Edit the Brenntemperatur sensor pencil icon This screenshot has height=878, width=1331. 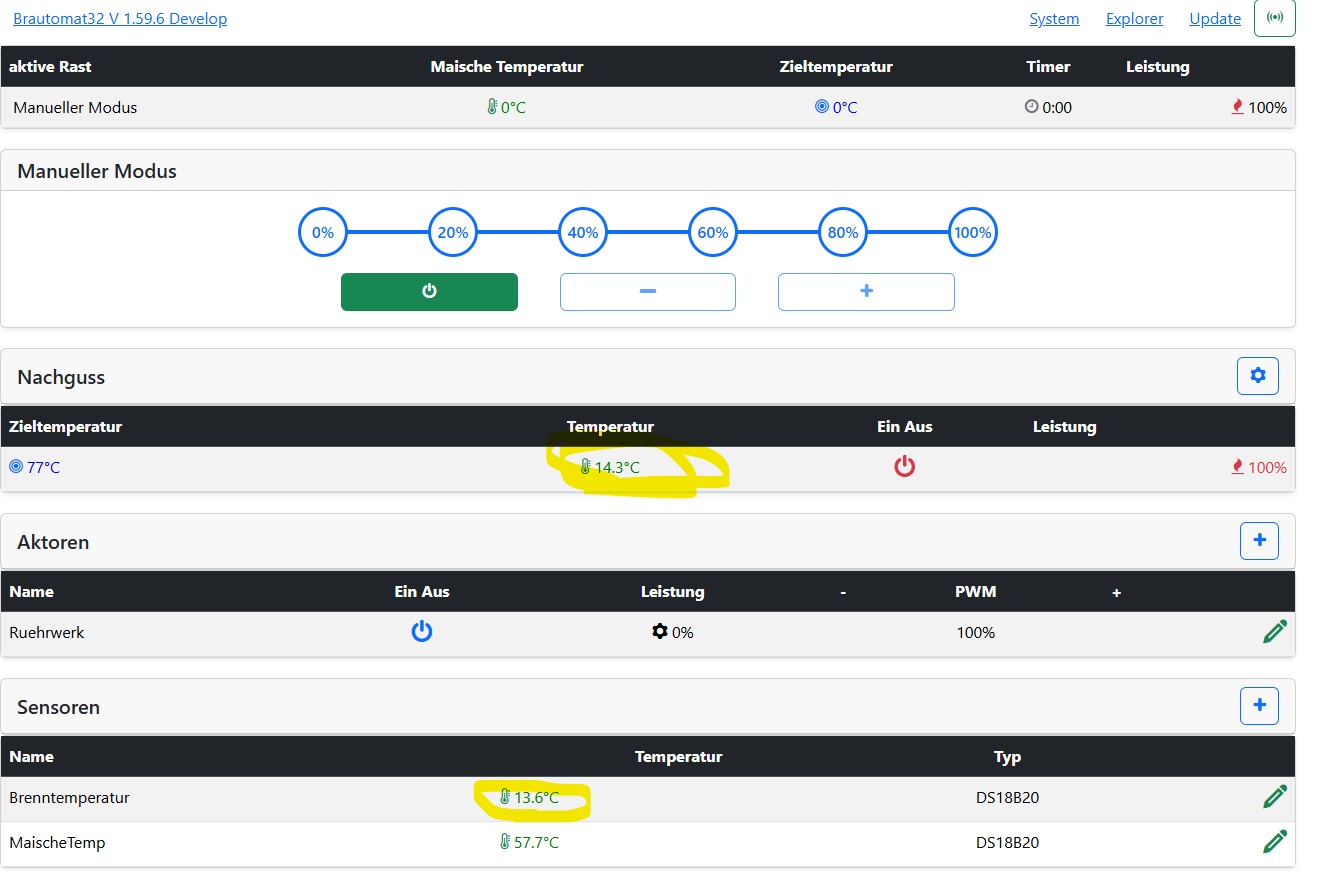point(1274,797)
